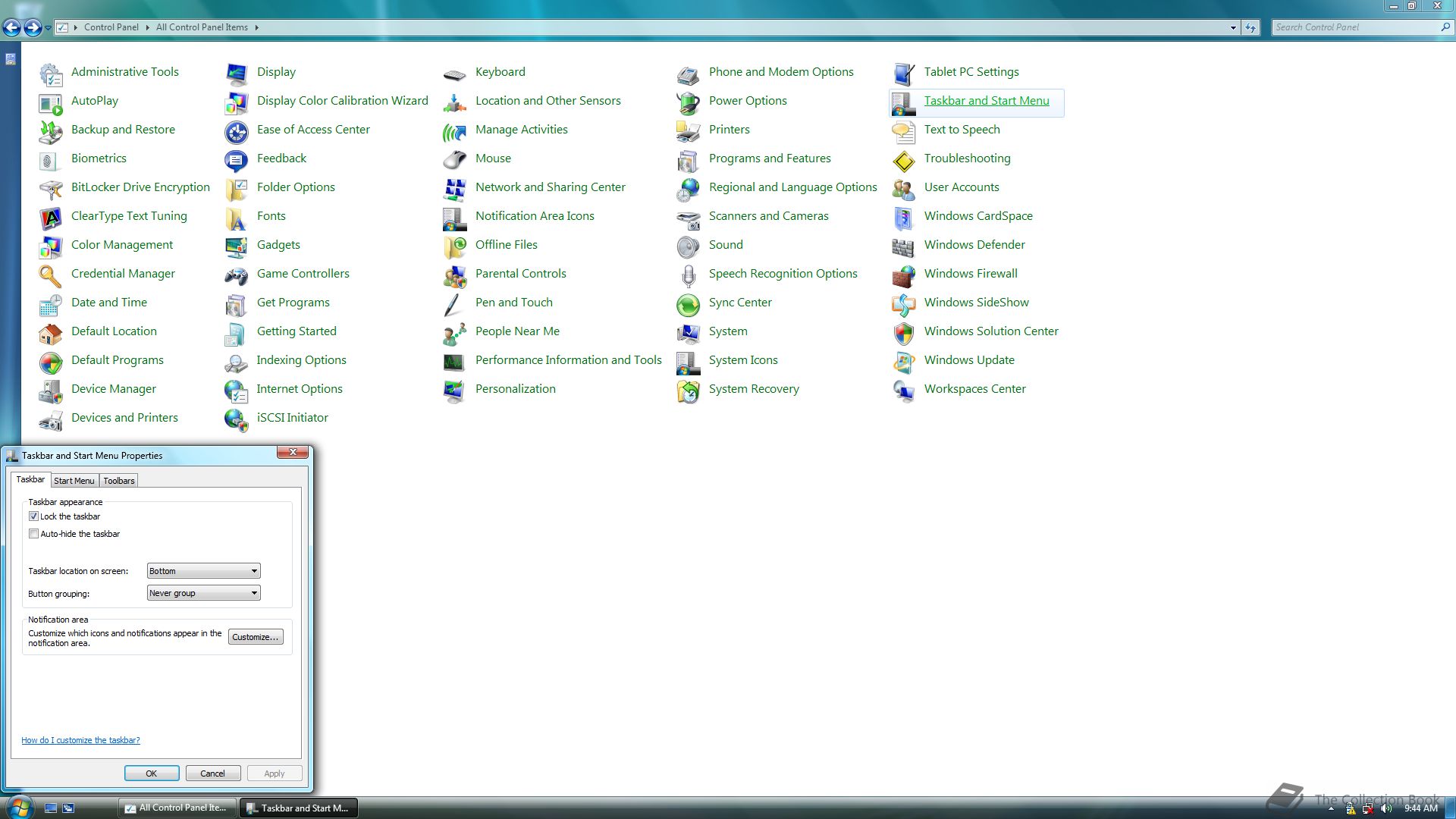This screenshot has height=819, width=1456.
Task: Click Performance Information and Tools link
Action: point(569,359)
